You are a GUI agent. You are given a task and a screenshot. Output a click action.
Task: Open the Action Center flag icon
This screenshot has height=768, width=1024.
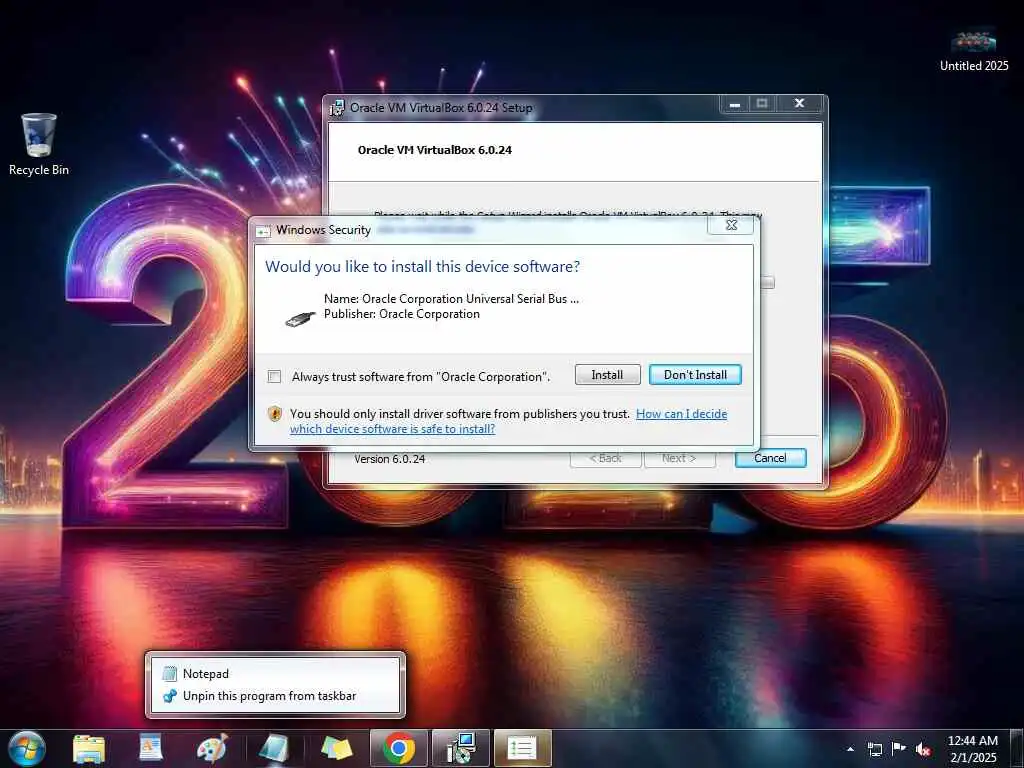click(x=899, y=749)
